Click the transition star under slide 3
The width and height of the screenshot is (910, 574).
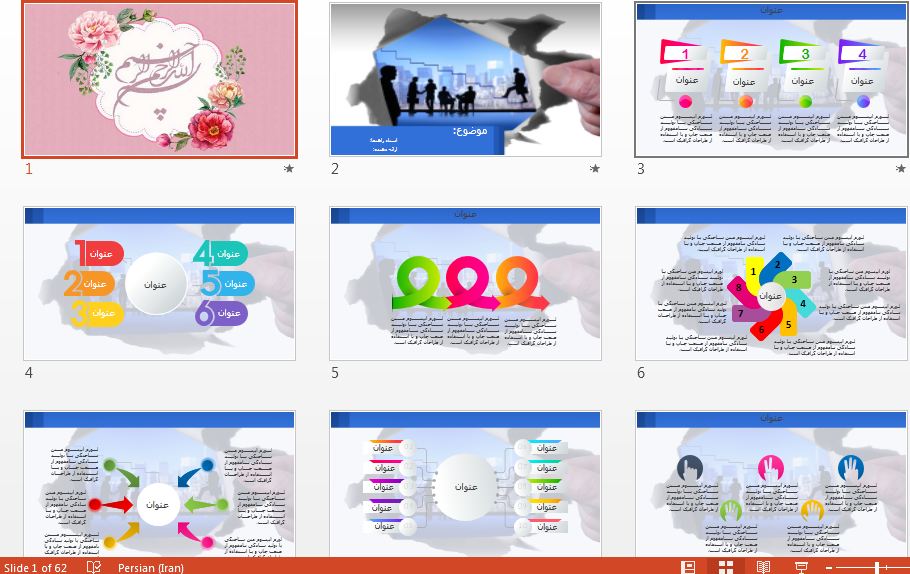901,169
